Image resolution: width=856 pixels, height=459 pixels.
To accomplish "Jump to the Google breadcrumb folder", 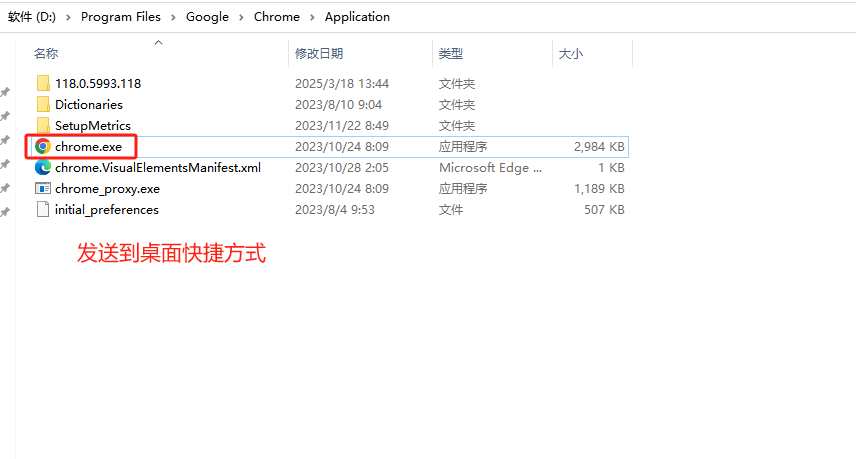I will [207, 17].
